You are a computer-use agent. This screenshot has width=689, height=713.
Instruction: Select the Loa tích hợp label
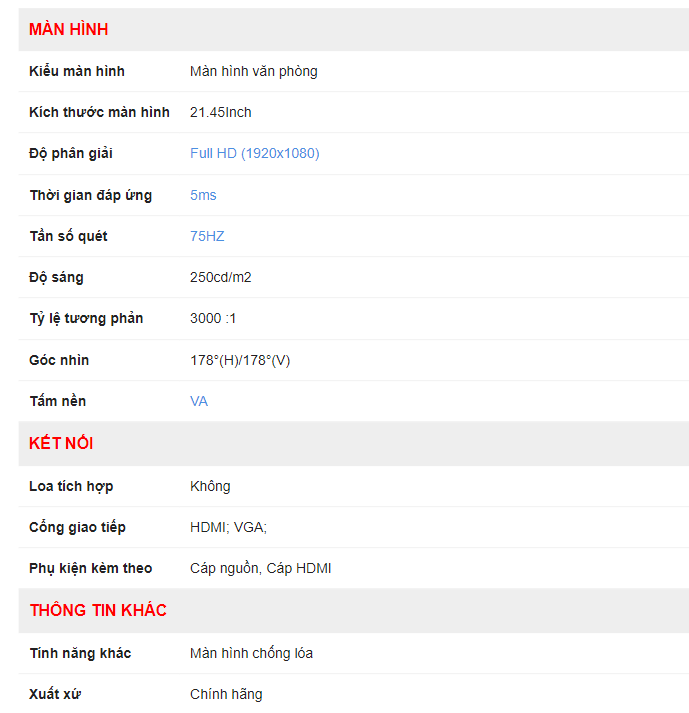[x=71, y=486]
